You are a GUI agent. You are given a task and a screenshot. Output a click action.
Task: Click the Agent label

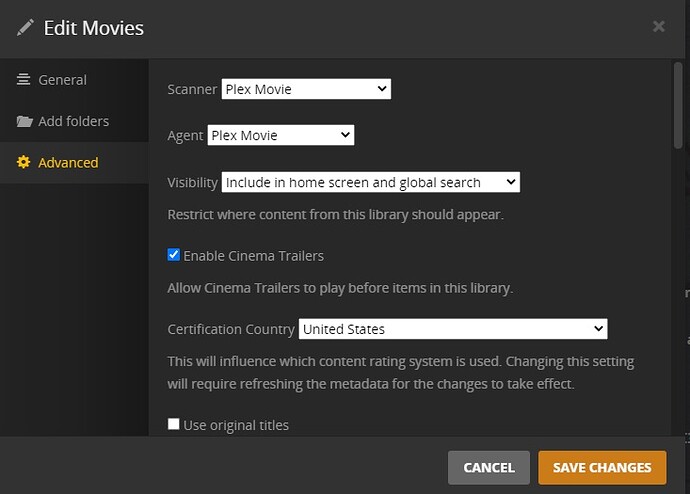pyautogui.click(x=185, y=135)
